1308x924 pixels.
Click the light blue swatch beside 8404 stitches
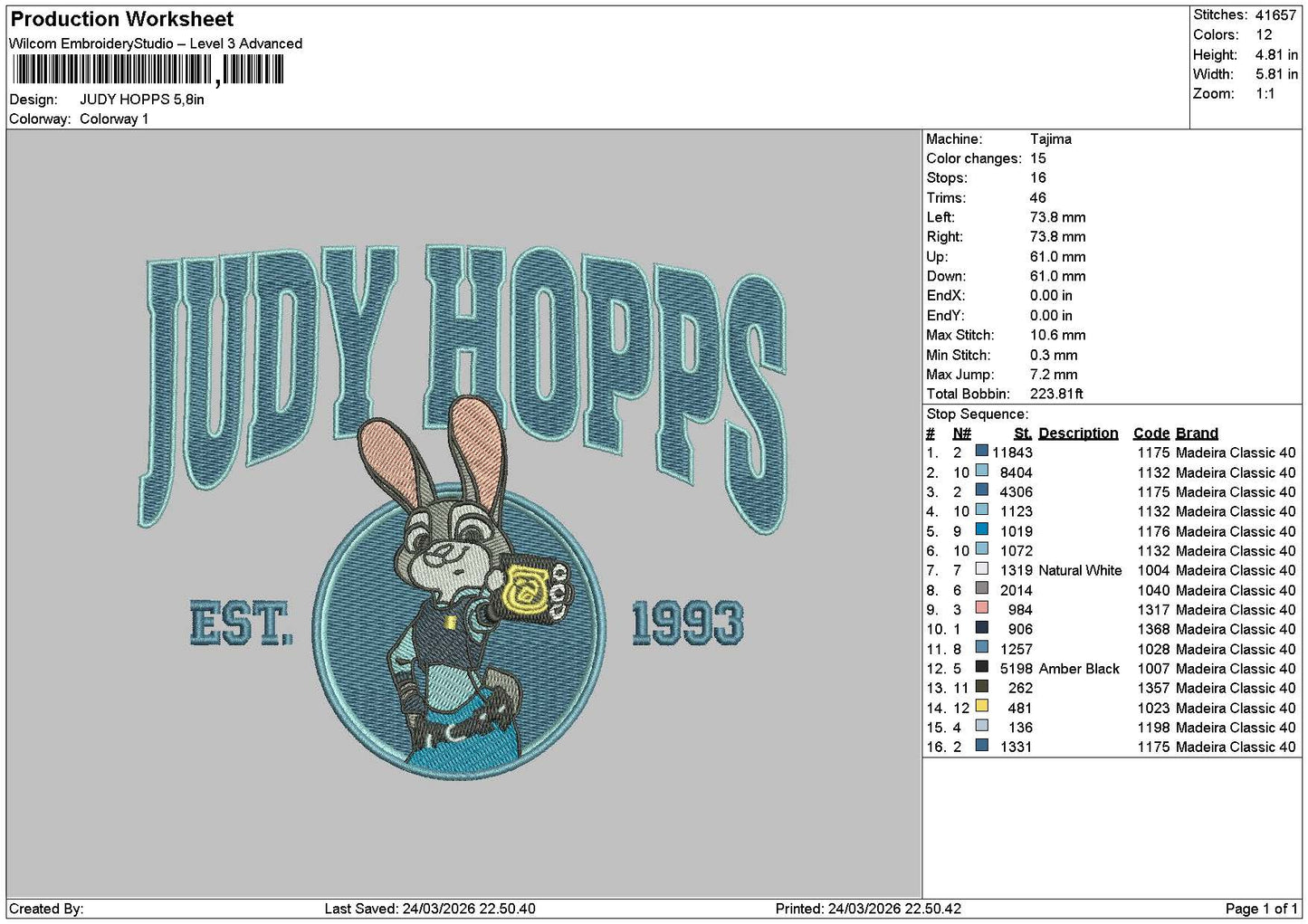tap(981, 471)
